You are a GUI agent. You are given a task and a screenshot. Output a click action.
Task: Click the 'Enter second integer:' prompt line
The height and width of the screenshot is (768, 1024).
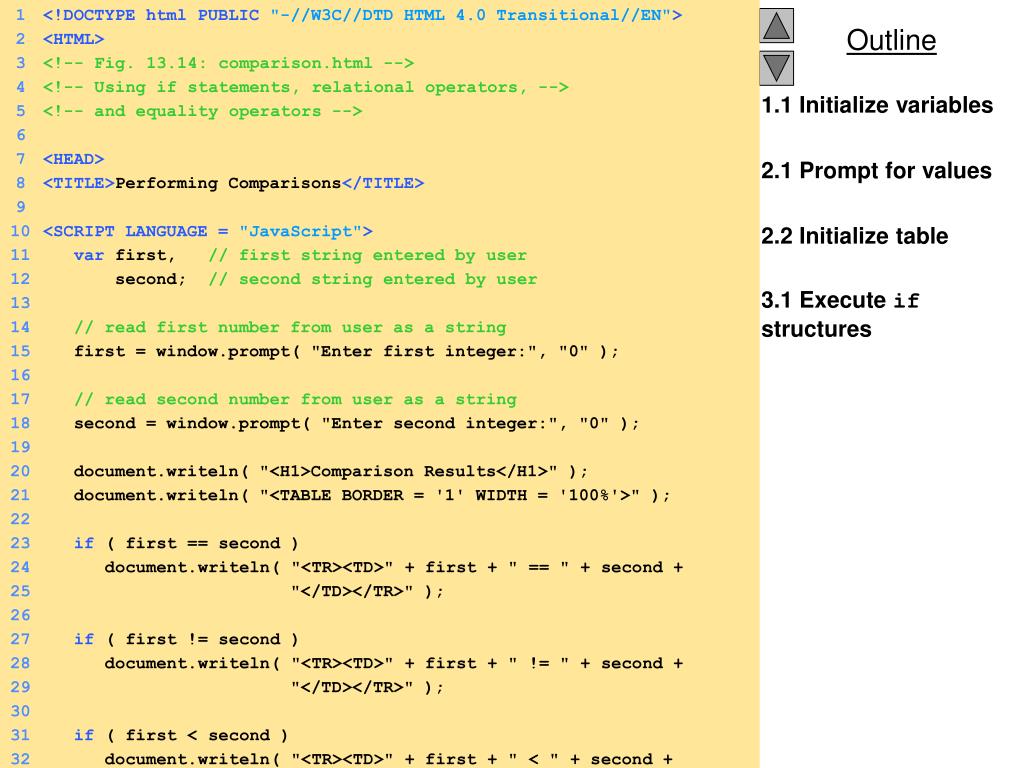tap(357, 423)
